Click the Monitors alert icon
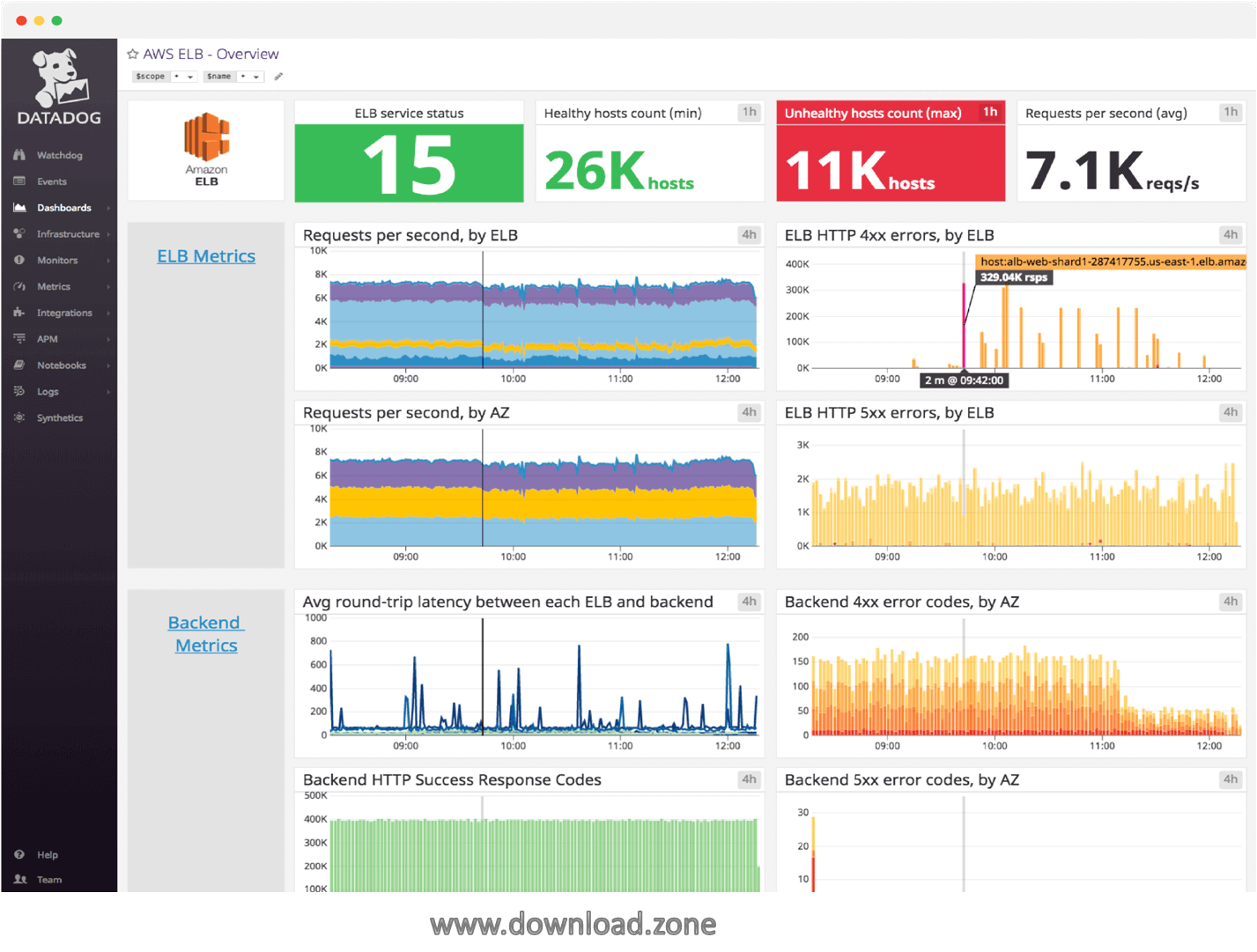This screenshot has width=1257, height=952. [x=19, y=260]
